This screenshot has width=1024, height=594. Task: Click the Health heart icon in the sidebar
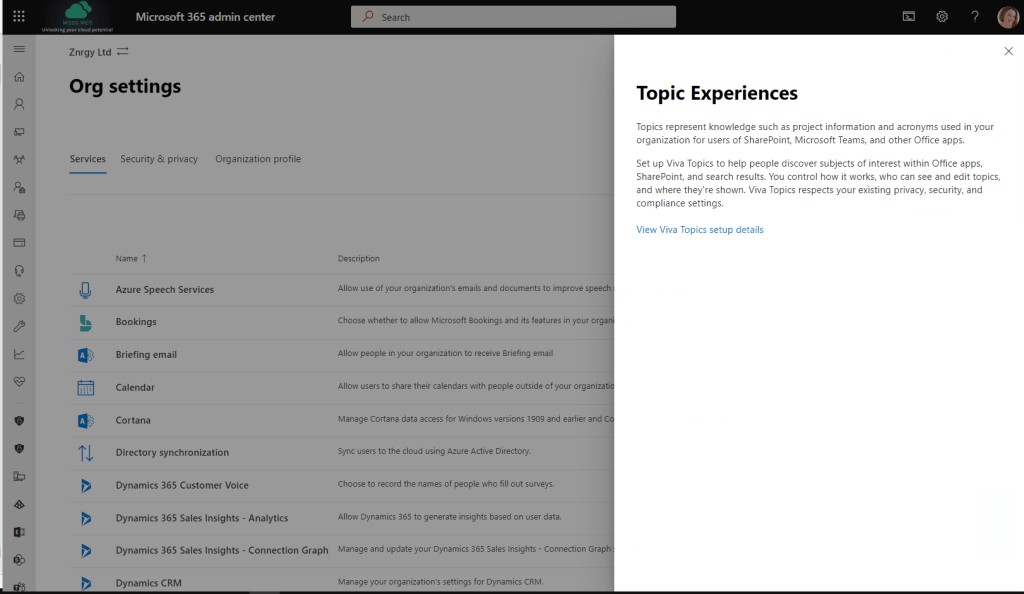(x=18, y=381)
